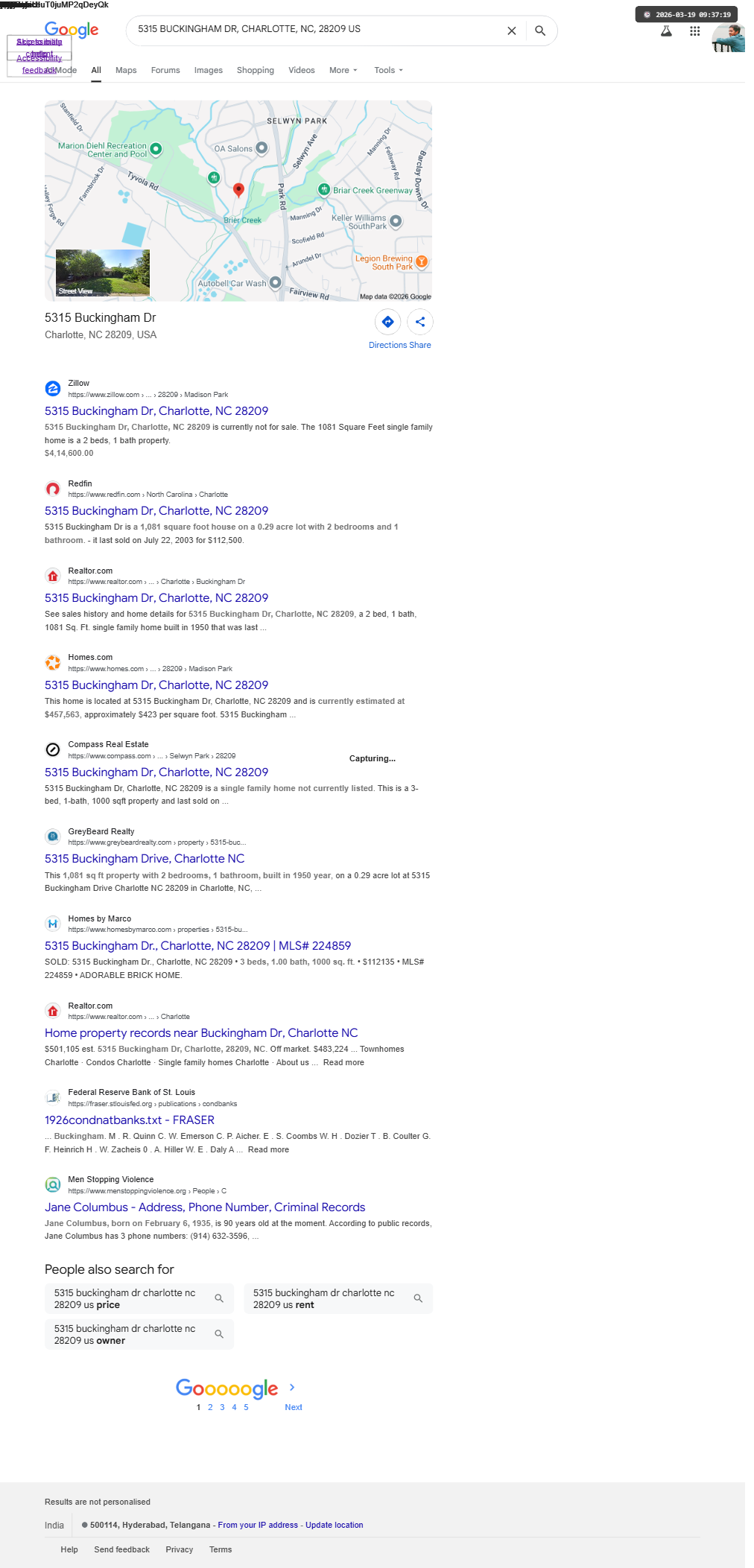Screen dimensions: 754x1568
Task: Click the Directions icon below the map
Action: pos(387,322)
